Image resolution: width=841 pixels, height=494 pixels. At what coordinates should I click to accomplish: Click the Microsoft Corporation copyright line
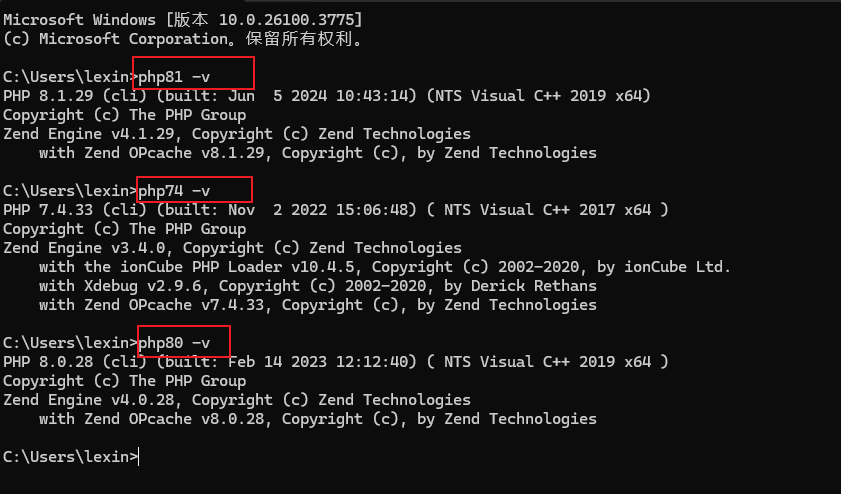click(184, 39)
